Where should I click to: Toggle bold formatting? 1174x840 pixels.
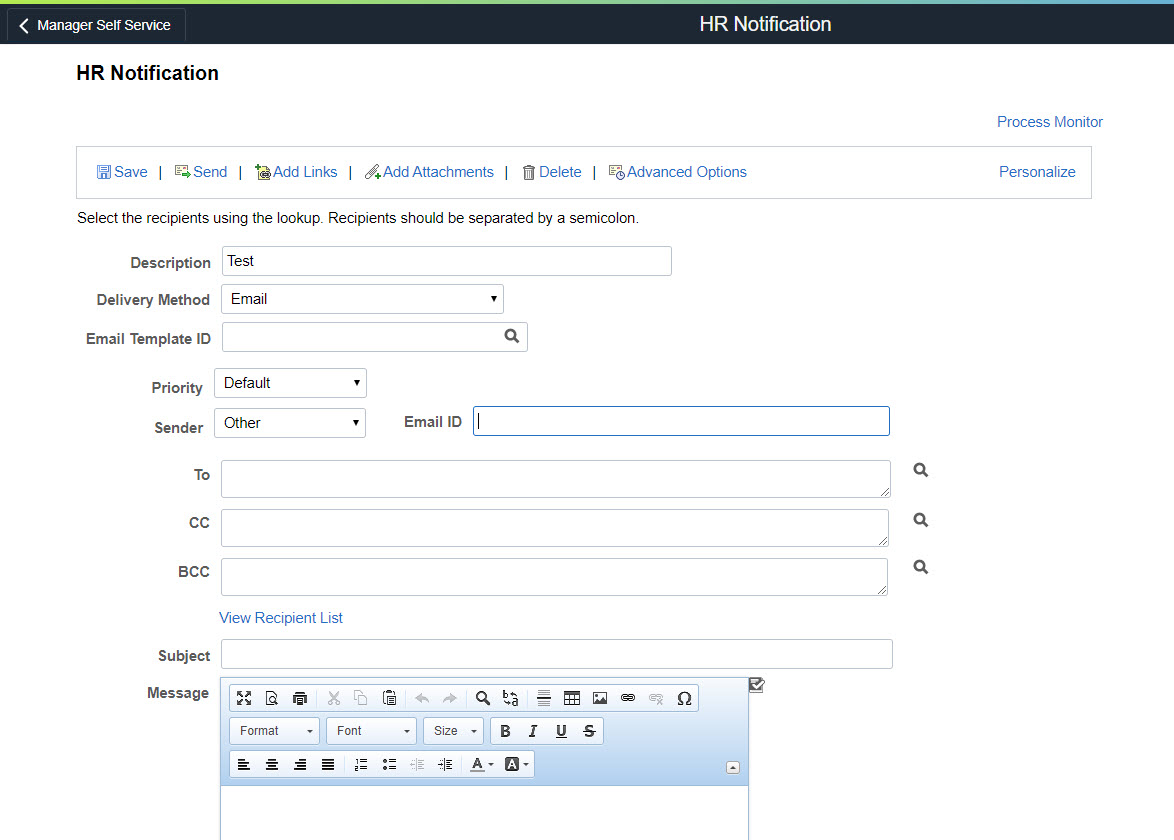tap(505, 731)
